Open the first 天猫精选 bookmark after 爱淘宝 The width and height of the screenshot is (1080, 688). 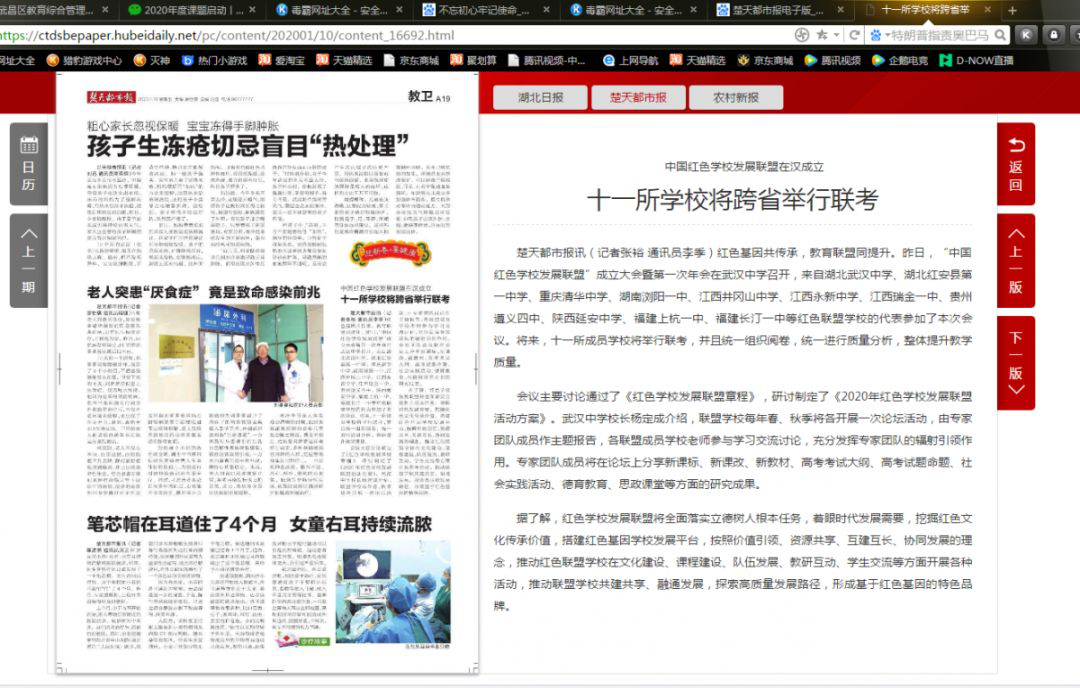(x=344, y=60)
